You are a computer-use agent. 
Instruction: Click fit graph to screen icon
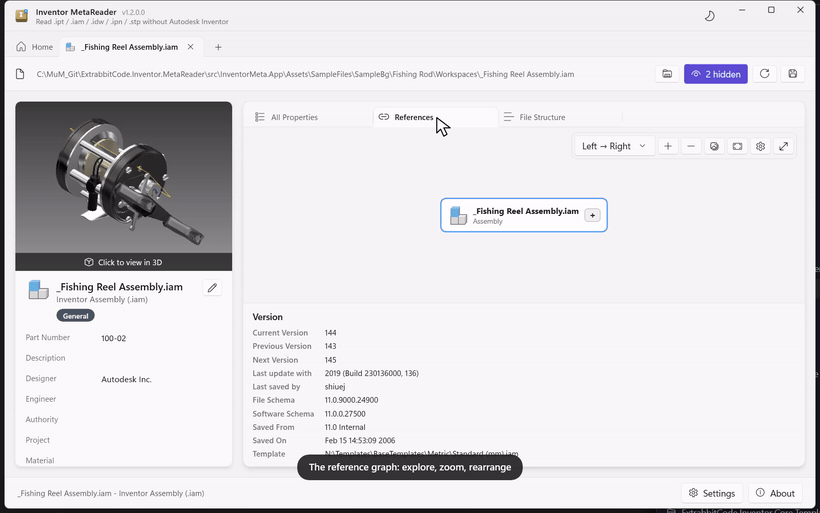[x=737, y=146]
